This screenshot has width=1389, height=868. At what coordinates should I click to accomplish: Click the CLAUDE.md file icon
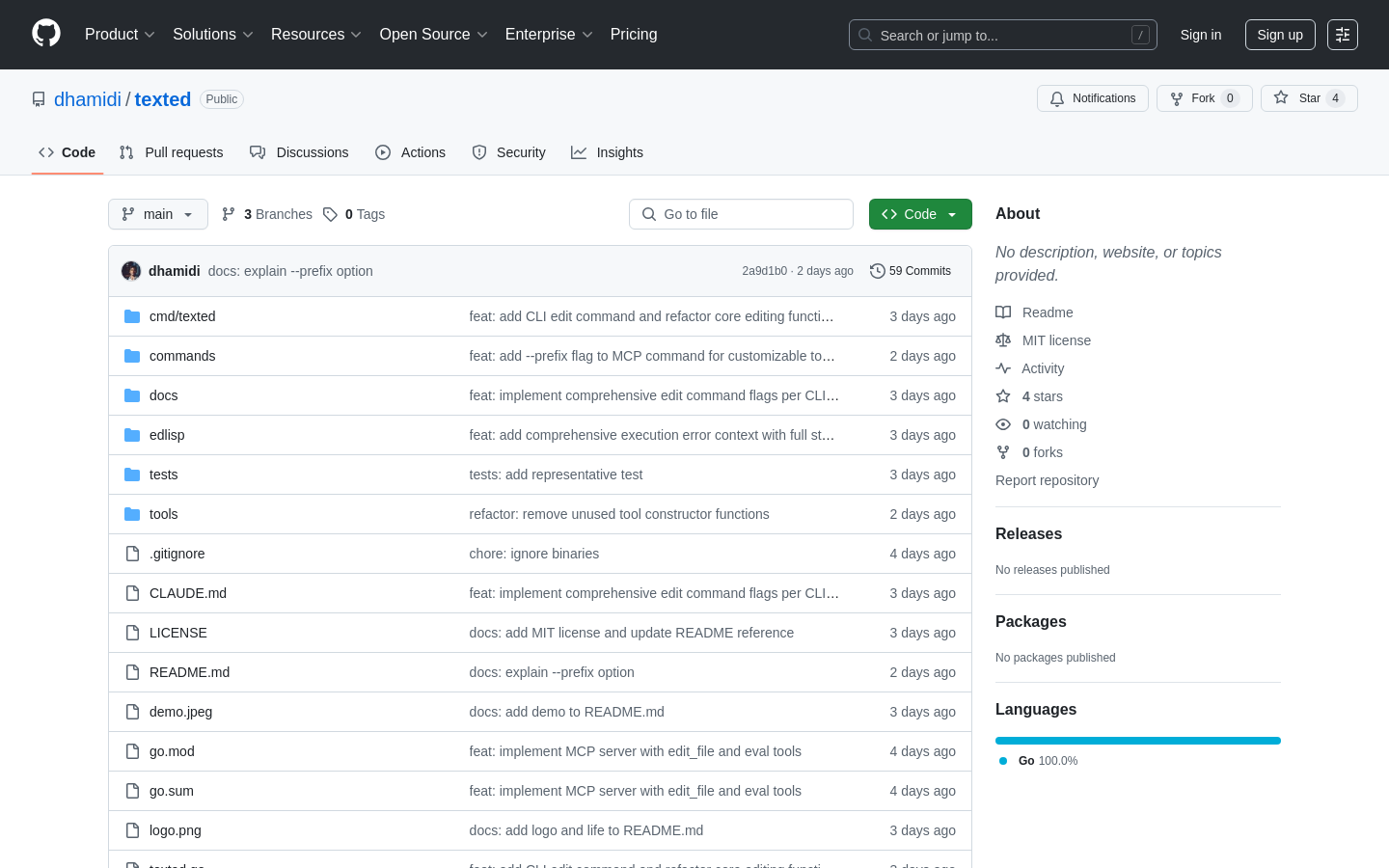132,593
